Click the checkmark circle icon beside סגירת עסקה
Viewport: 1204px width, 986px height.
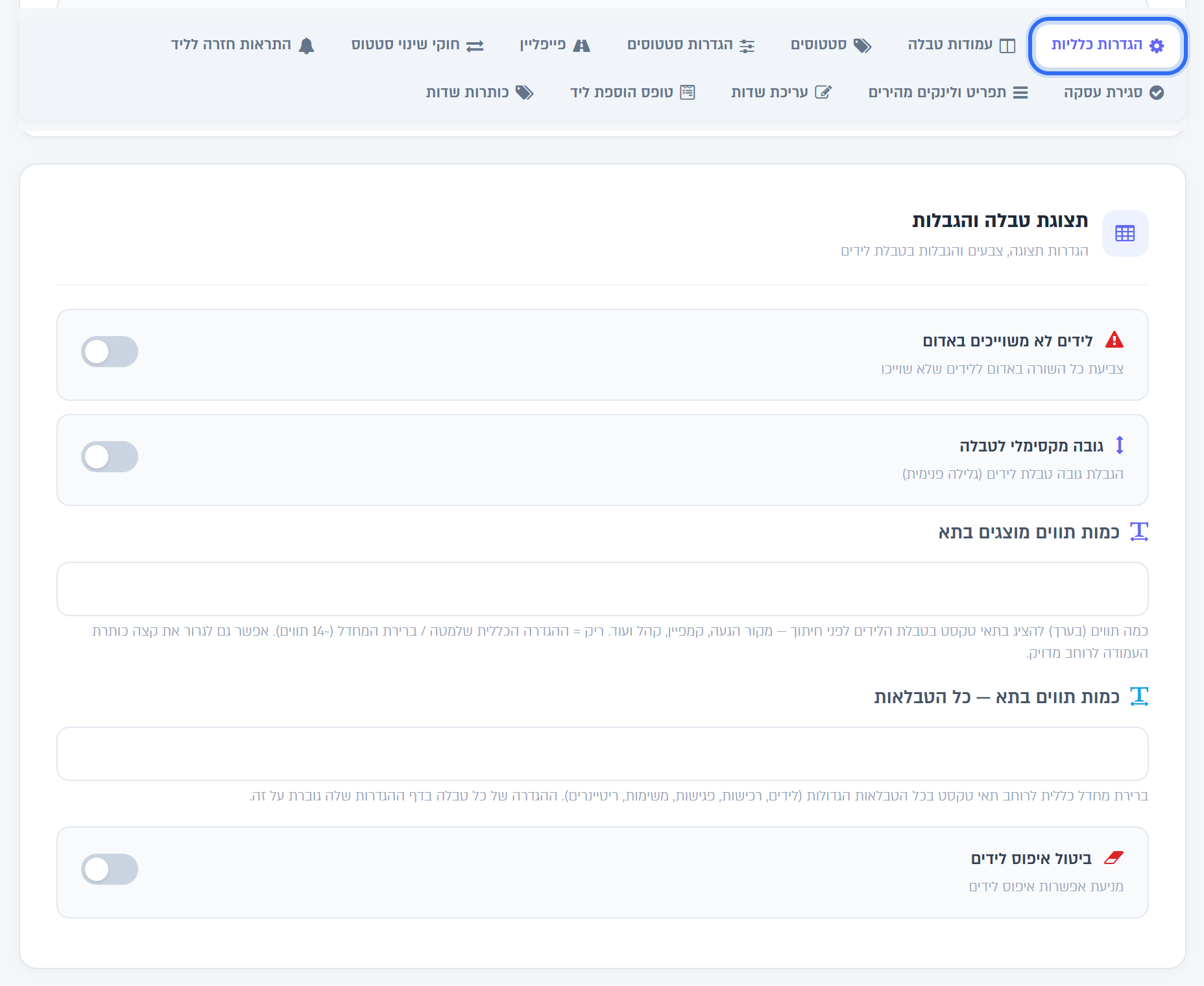click(1157, 93)
